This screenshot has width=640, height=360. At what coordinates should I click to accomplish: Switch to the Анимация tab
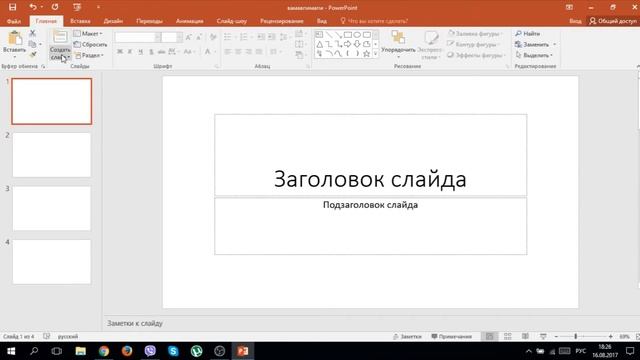pos(189,21)
